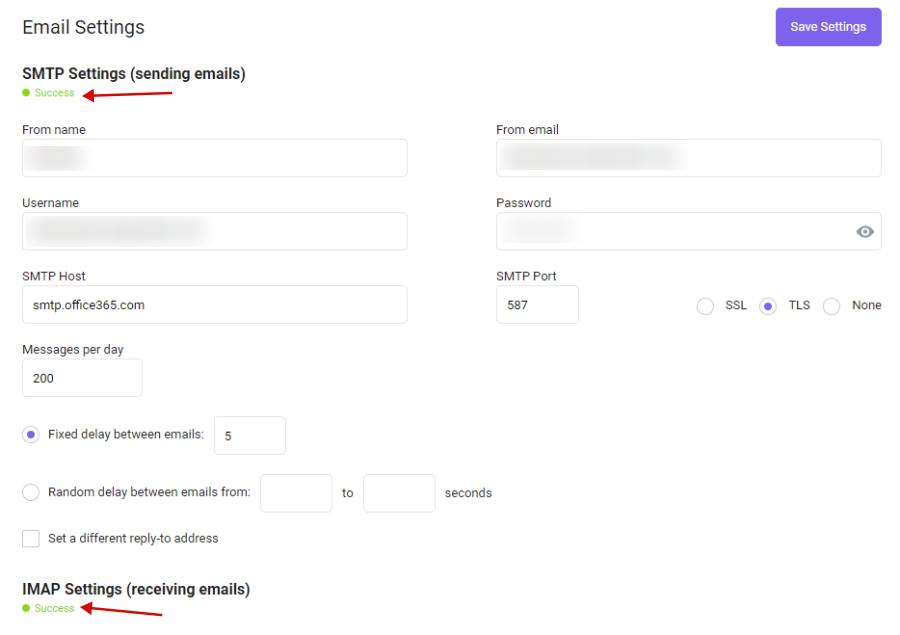Click the fixed delay value field

250,436
